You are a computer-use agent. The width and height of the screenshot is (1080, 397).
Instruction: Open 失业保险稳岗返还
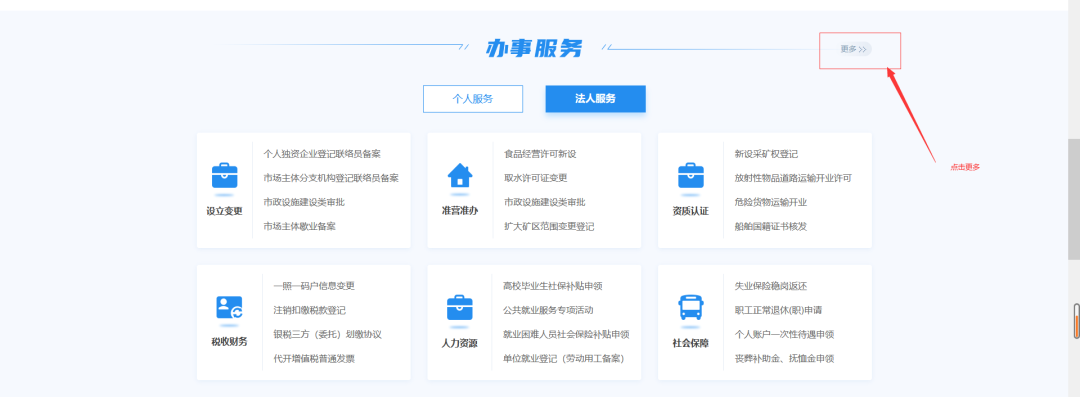pyautogui.click(x=770, y=285)
